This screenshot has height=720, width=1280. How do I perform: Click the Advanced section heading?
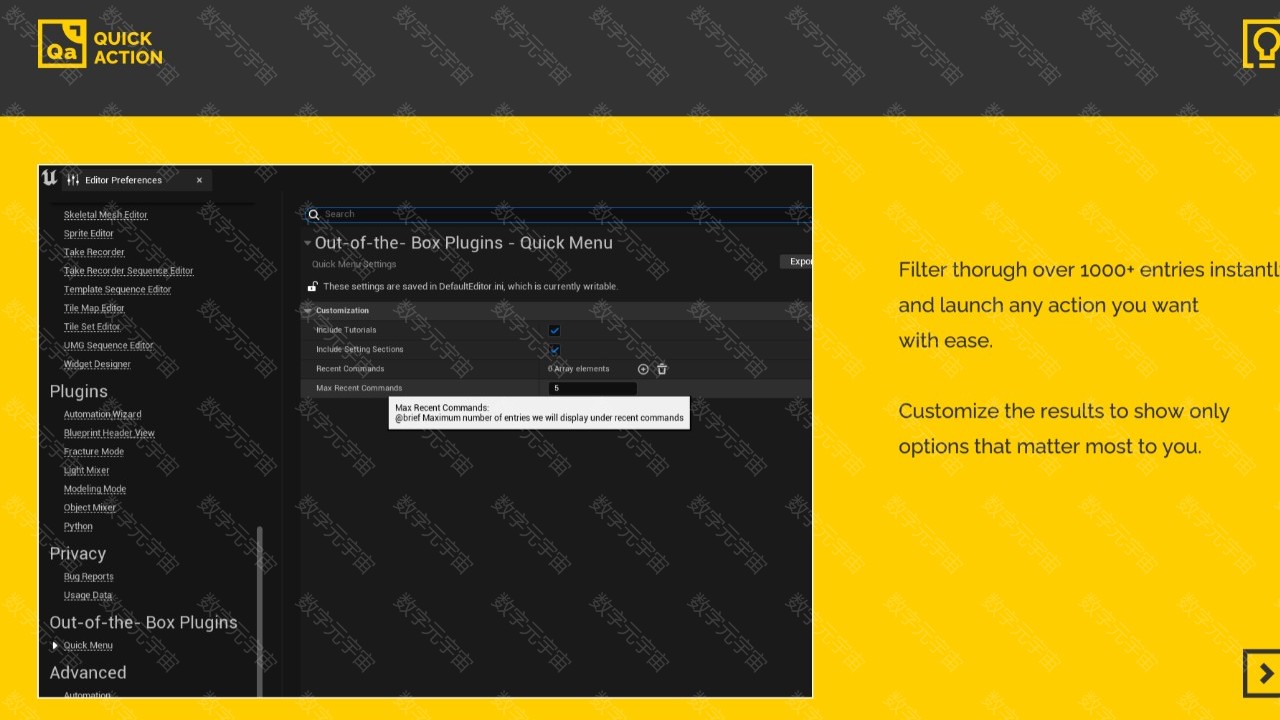(x=88, y=673)
